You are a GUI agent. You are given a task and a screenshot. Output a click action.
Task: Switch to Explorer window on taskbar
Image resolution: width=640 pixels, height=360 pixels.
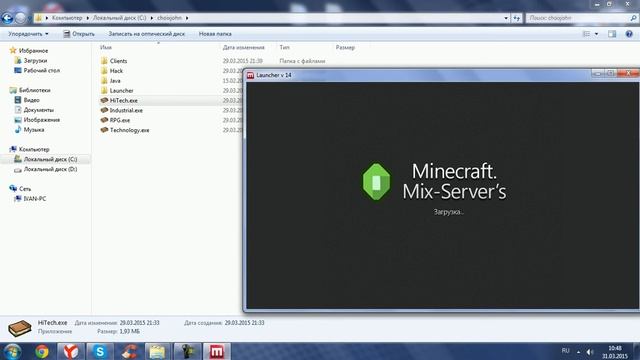[x=158, y=351]
